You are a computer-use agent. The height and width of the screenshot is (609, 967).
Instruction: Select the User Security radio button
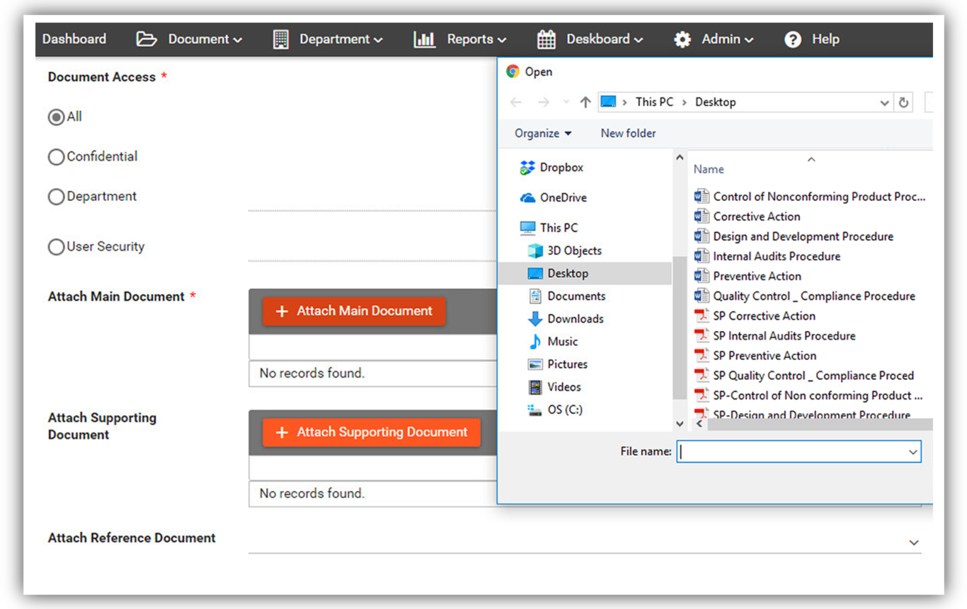pos(56,247)
